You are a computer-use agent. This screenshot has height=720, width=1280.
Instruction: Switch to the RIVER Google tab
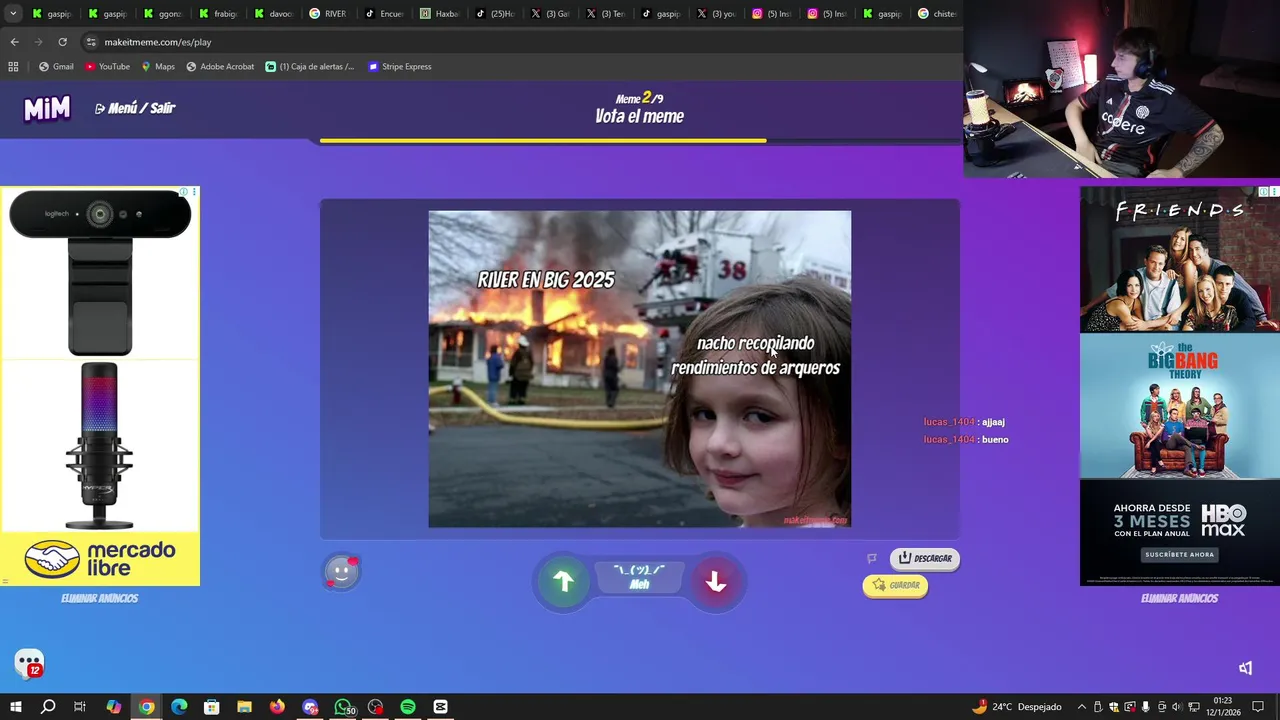[x=328, y=14]
